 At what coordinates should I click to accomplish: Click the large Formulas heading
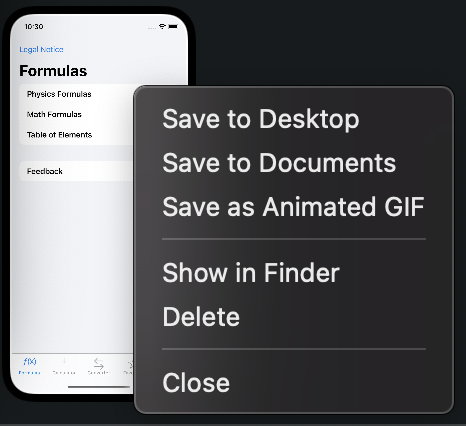point(53,71)
